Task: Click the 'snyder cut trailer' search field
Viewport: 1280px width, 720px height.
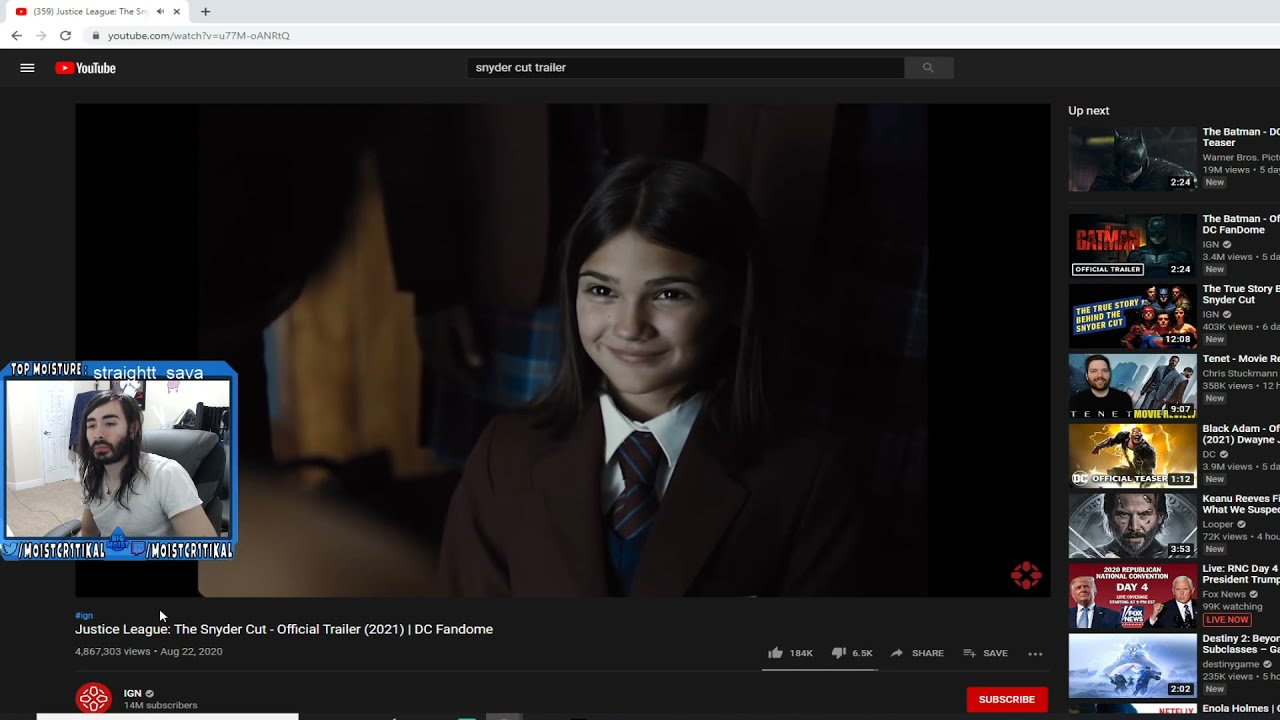Action: (x=685, y=68)
